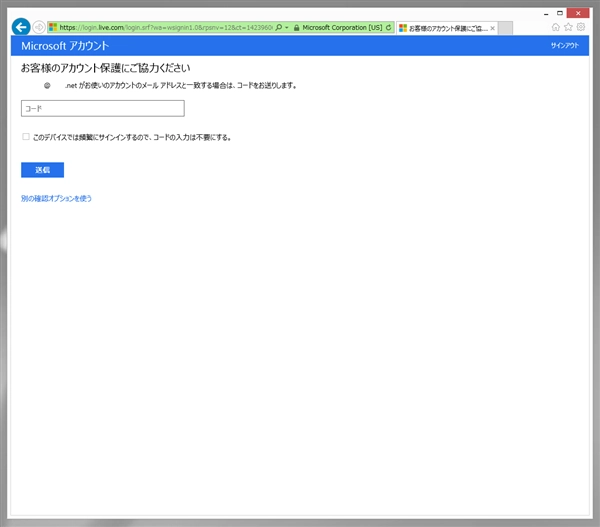Click the コード input field
Image resolution: width=600 pixels, height=527 pixels.
click(103, 108)
